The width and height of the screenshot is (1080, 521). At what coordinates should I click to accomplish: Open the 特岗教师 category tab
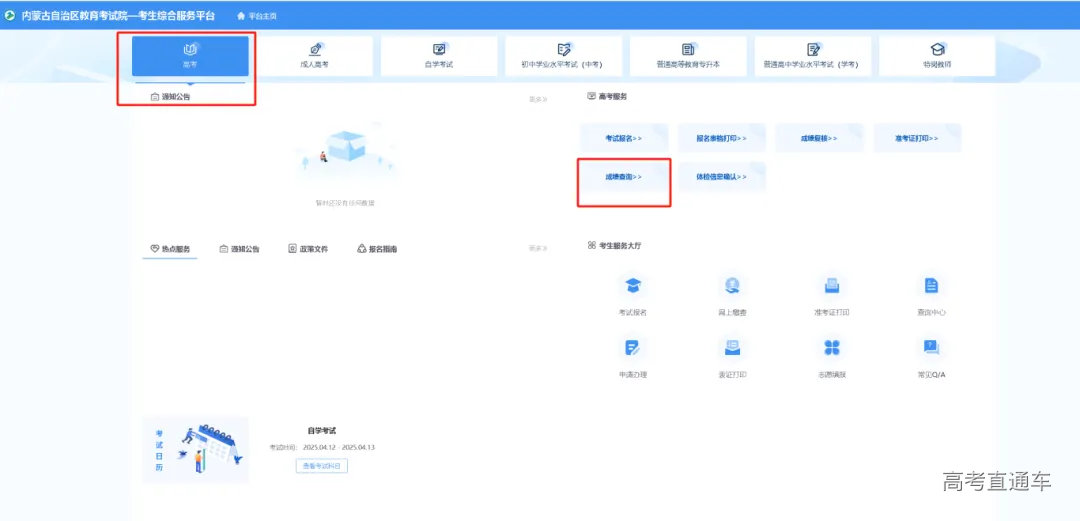pyautogui.click(x=937, y=56)
